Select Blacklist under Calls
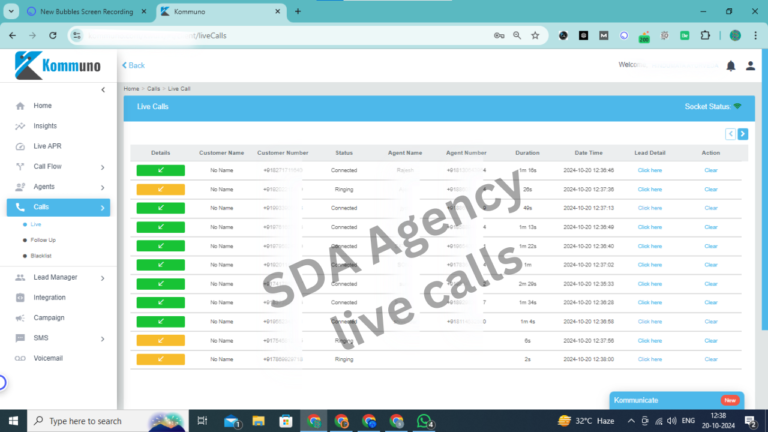Image resolution: width=768 pixels, height=432 pixels. coord(41,256)
